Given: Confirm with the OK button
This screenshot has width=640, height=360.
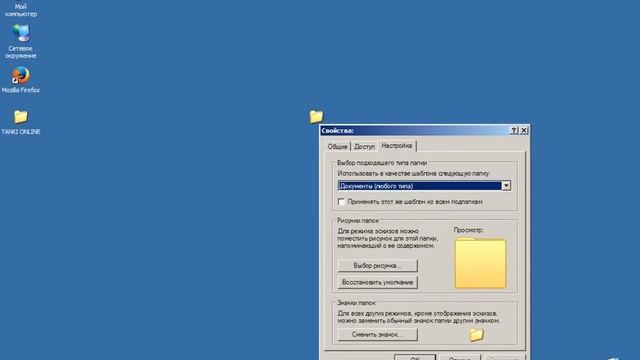Looking at the screenshot, I should [x=415, y=358].
